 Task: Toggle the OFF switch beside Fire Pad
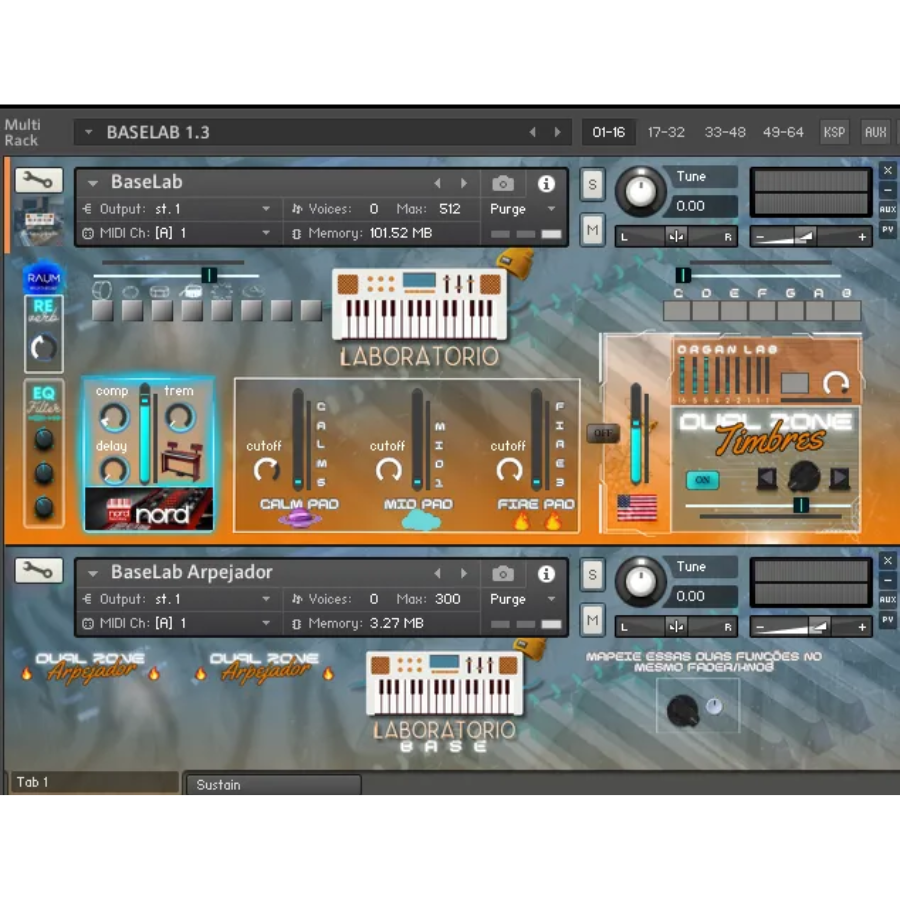(x=603, y=433)
